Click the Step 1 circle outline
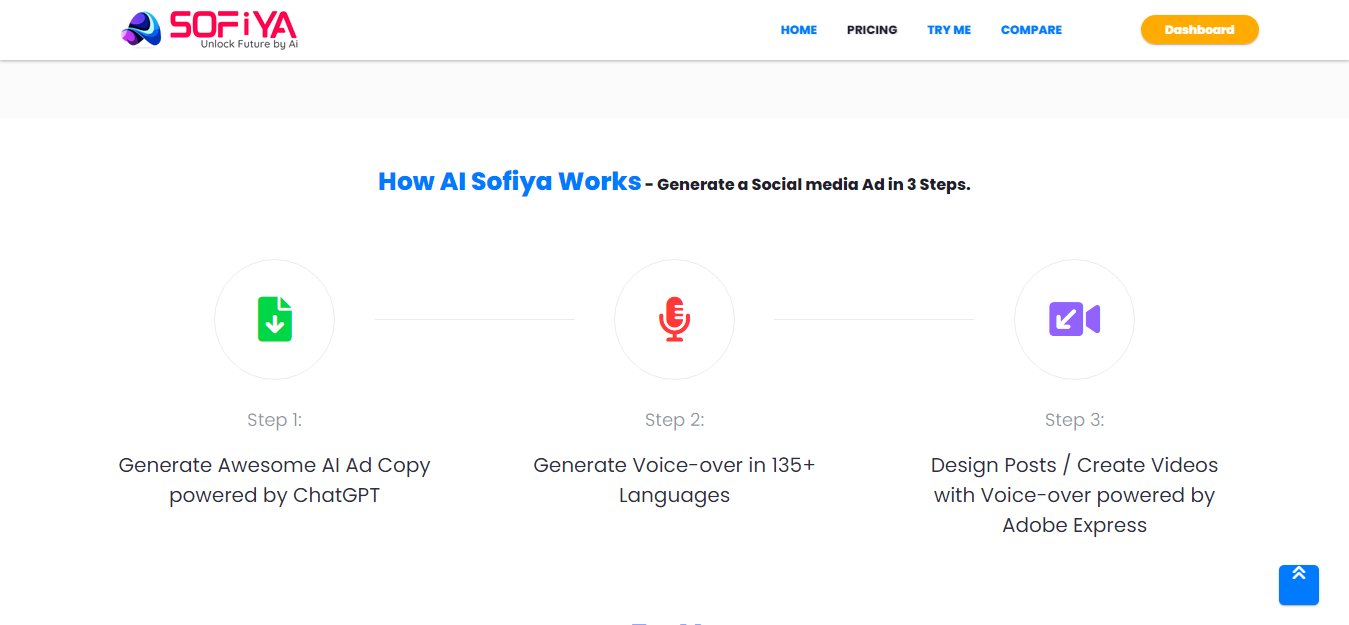 (274, 261)
